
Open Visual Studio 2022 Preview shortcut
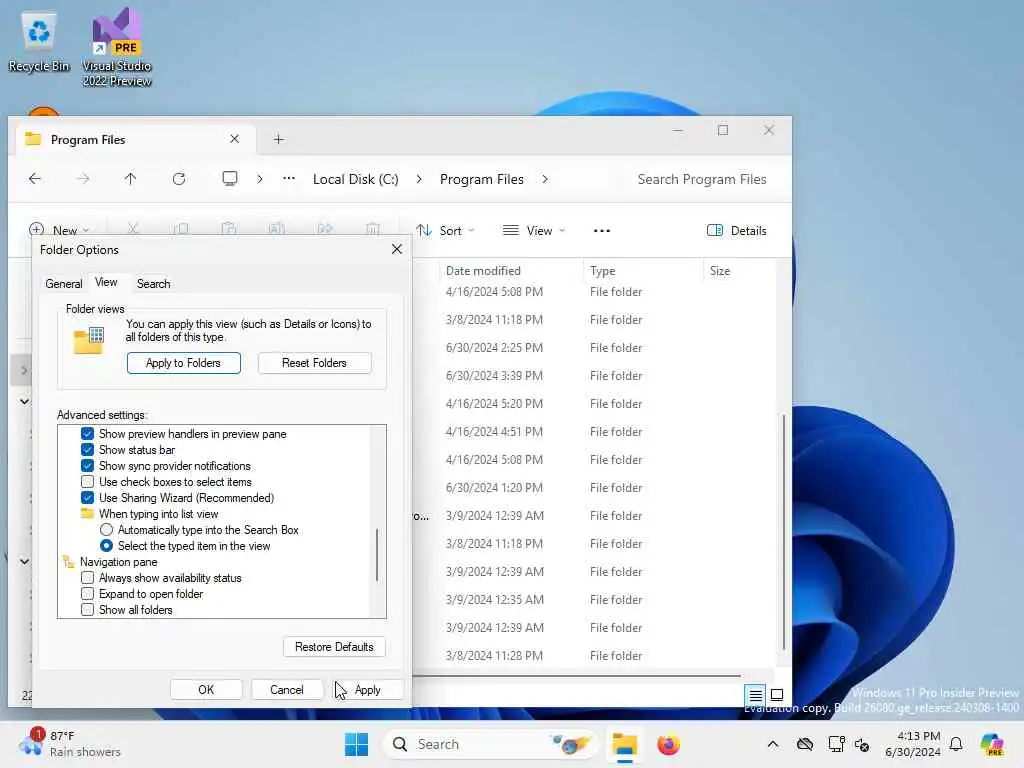117,47
